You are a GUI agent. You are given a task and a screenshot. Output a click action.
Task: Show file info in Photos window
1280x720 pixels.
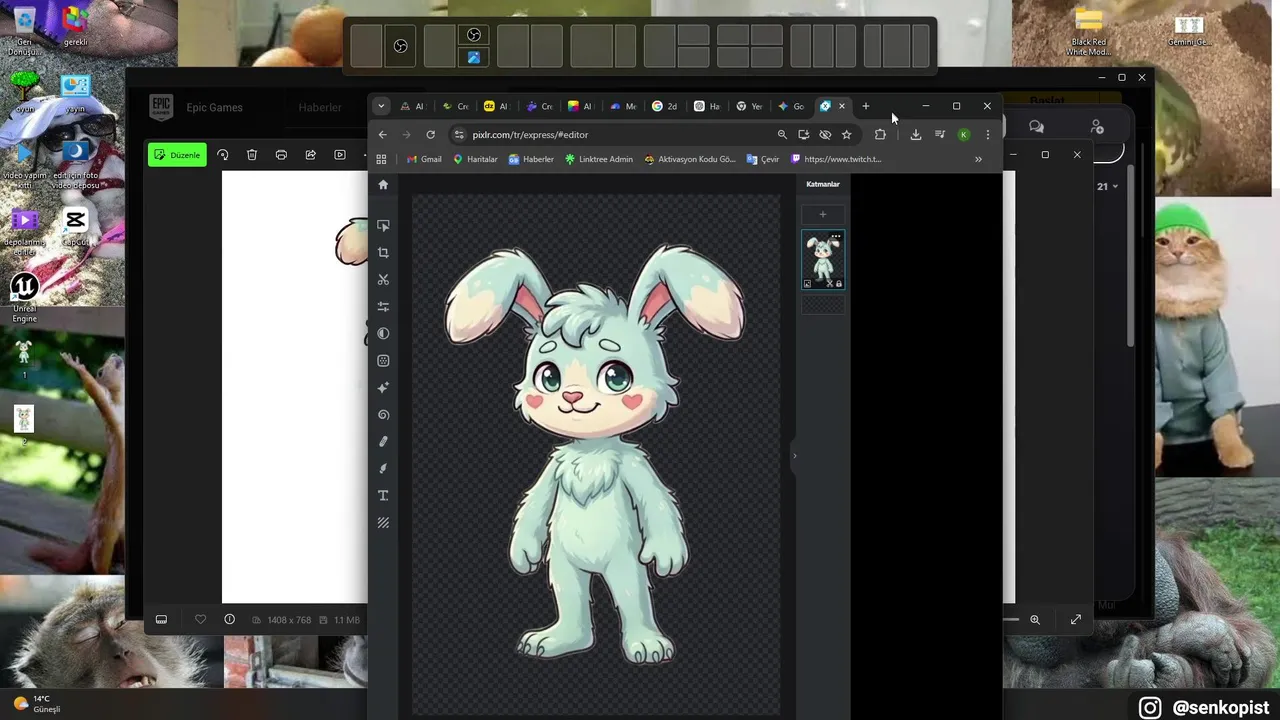229,620
